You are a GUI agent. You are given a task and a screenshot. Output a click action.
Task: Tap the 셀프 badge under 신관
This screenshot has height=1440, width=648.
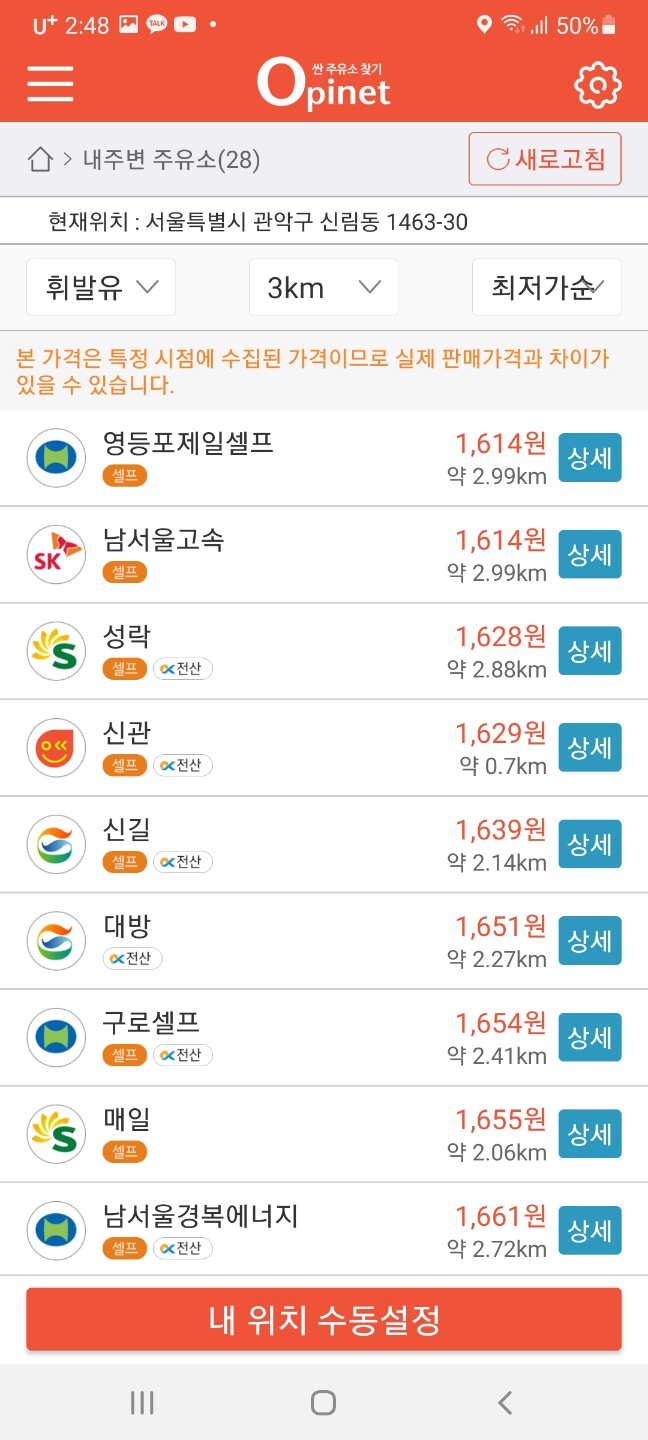point(124,766)
